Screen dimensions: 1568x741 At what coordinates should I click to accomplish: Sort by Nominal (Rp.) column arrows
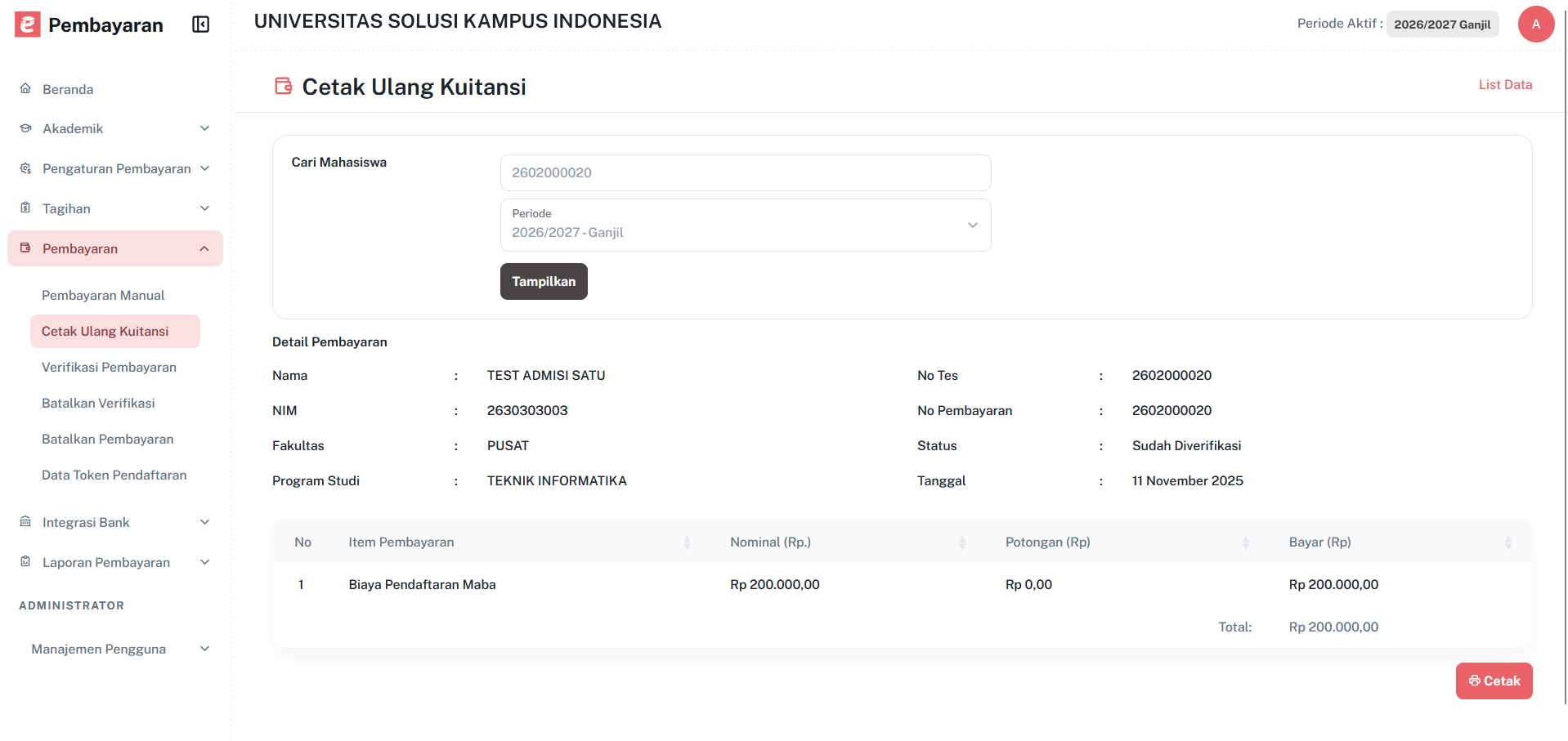click(962, 542)
